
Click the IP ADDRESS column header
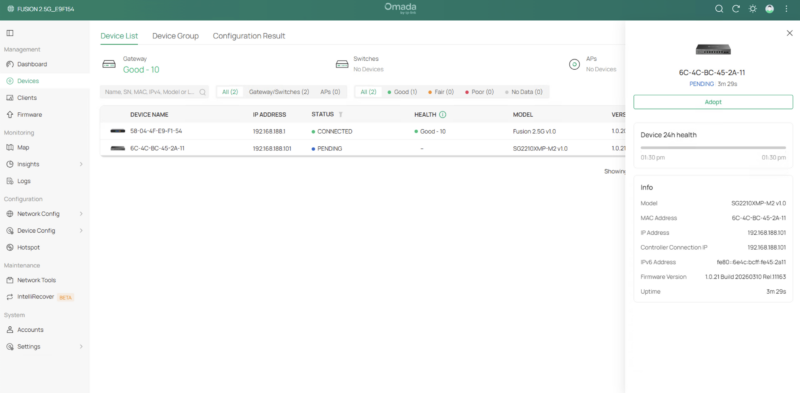(x=269, y=115)
